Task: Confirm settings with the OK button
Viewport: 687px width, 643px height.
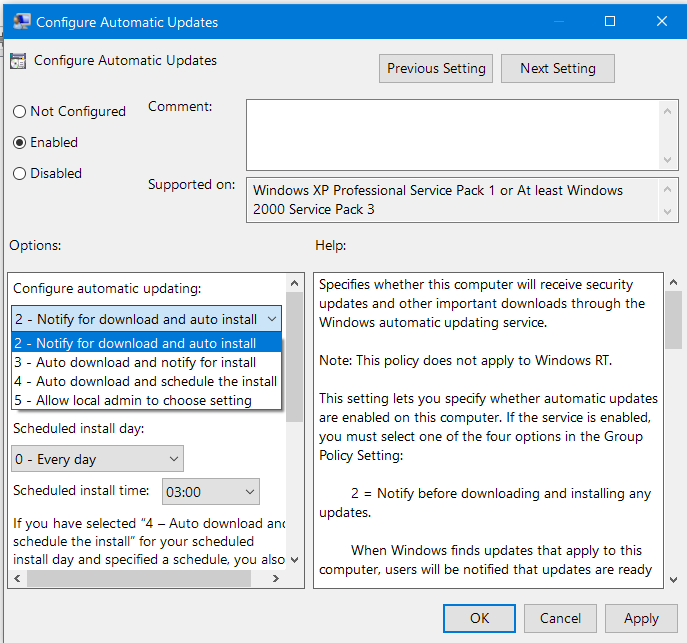Action: coord(479,618)
